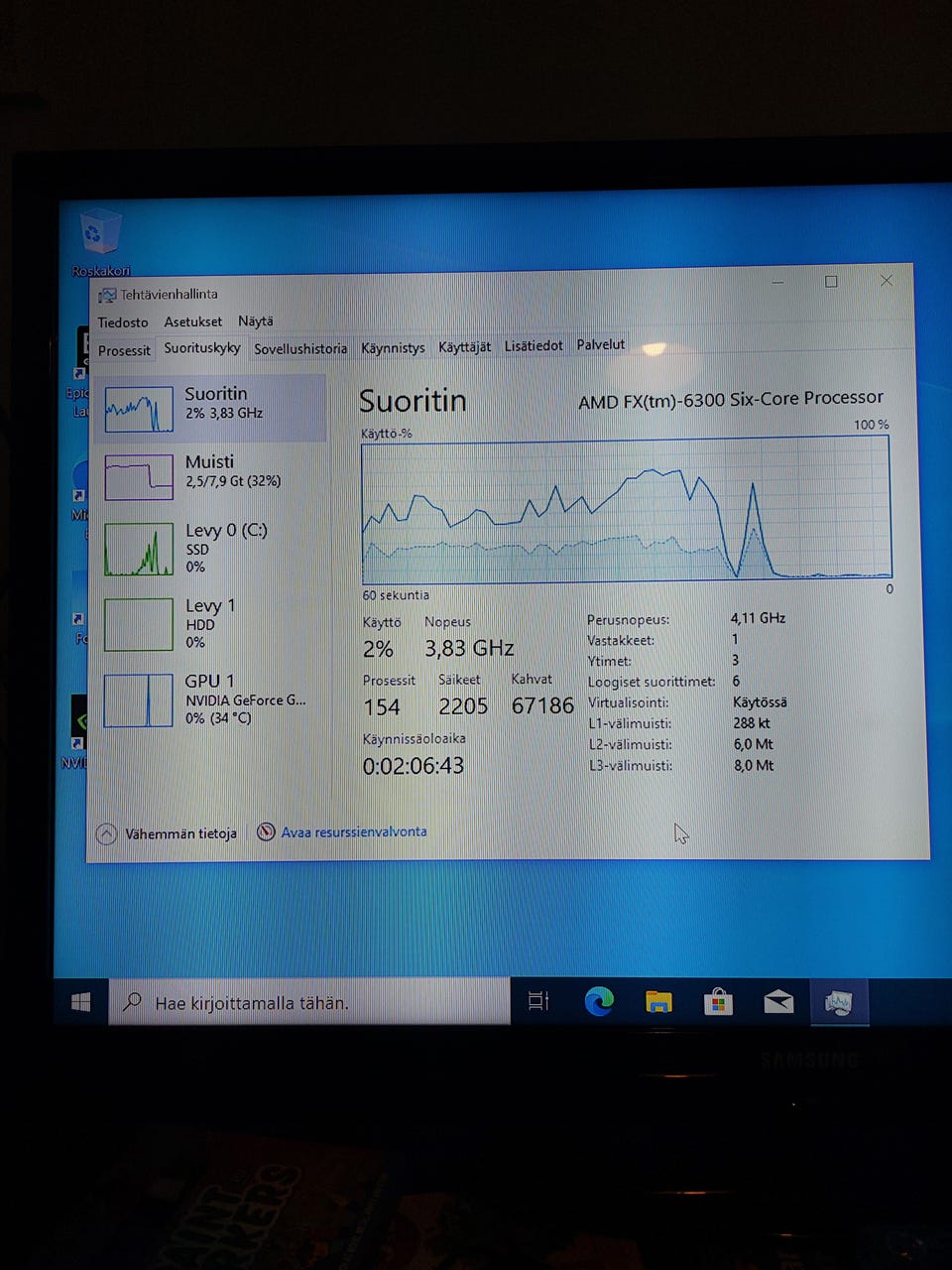The image size is (952, 1270).
Task: Open the Asetukset menu
Action: coord(193,321)
